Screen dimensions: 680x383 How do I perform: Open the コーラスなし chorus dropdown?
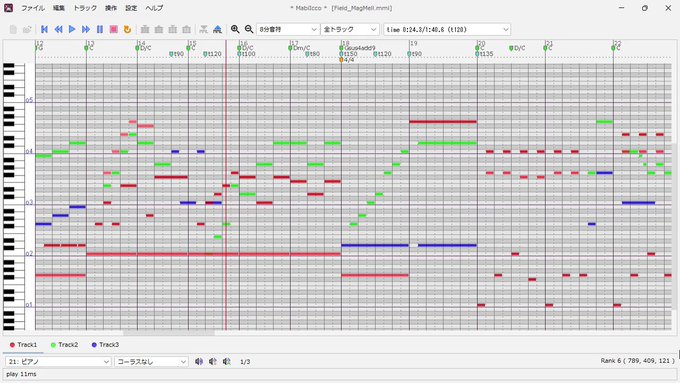point(151,361)
